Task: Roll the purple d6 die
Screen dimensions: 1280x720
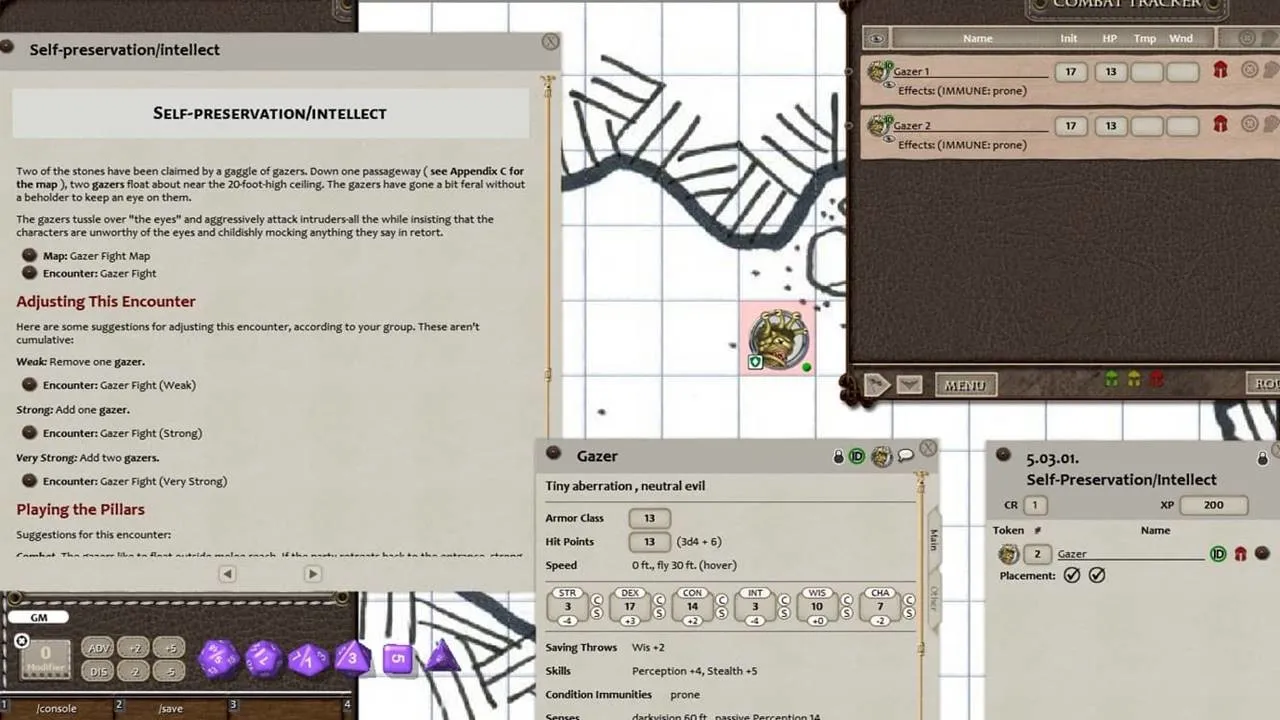Action: pyautogui.click(x=397, y=658)
